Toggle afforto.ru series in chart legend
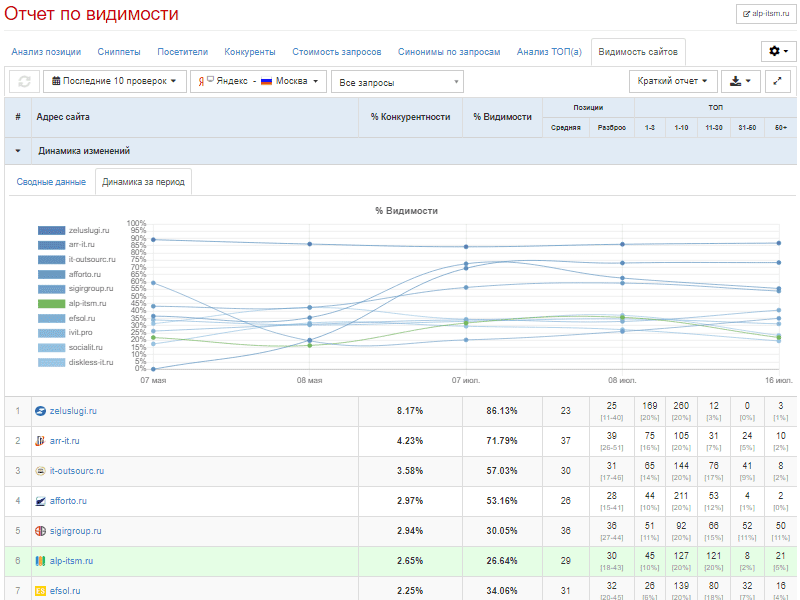The width and height of the screenshot is (800, 600). coord(69,274)
